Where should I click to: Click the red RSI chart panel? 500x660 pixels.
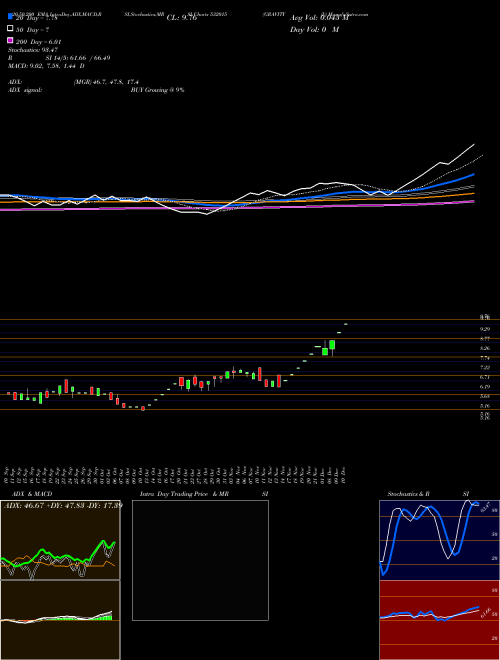[439, 620]
